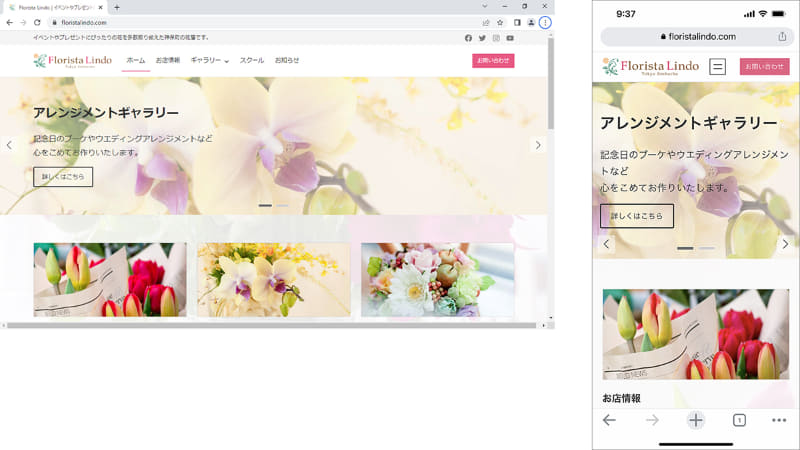Tap the 詳しくはこちら button on mobile
Image resolution: width=800 pixels, height=450 pixels.
(x=637, y=216)
